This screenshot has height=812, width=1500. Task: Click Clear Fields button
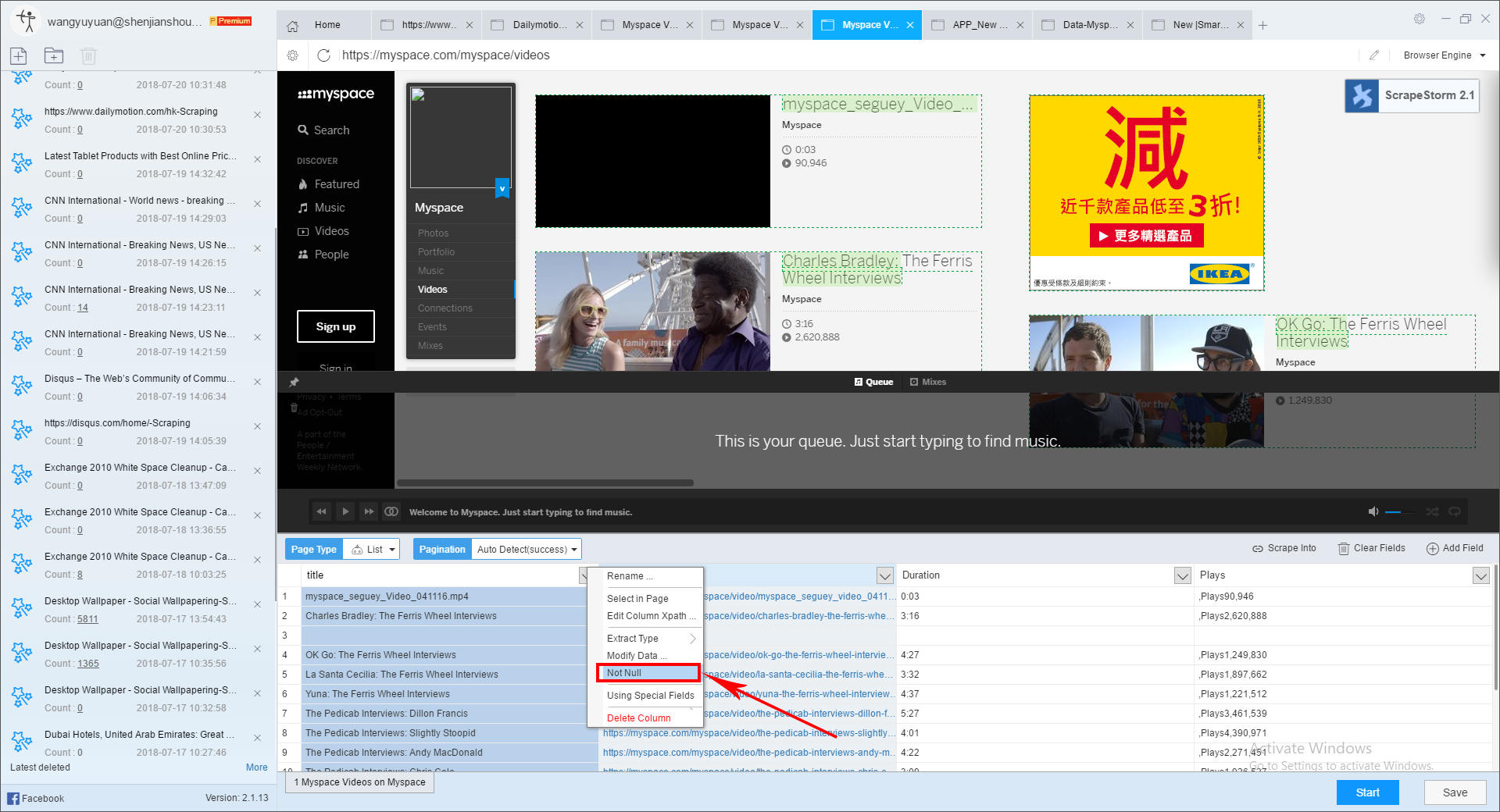pyautogui.click(x=1372, y=548)
